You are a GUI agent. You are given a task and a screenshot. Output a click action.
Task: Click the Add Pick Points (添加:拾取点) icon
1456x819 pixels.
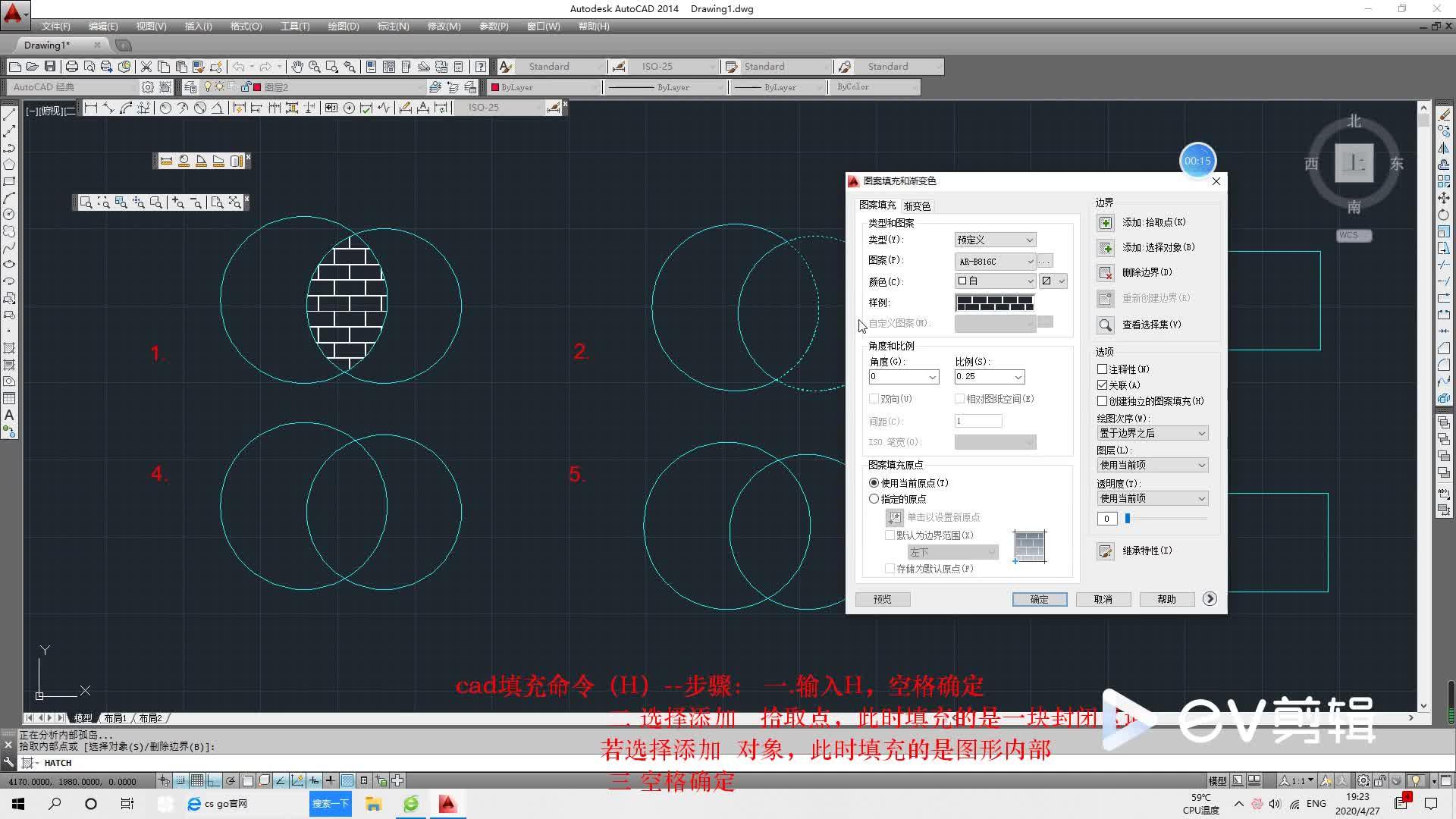1106,223
